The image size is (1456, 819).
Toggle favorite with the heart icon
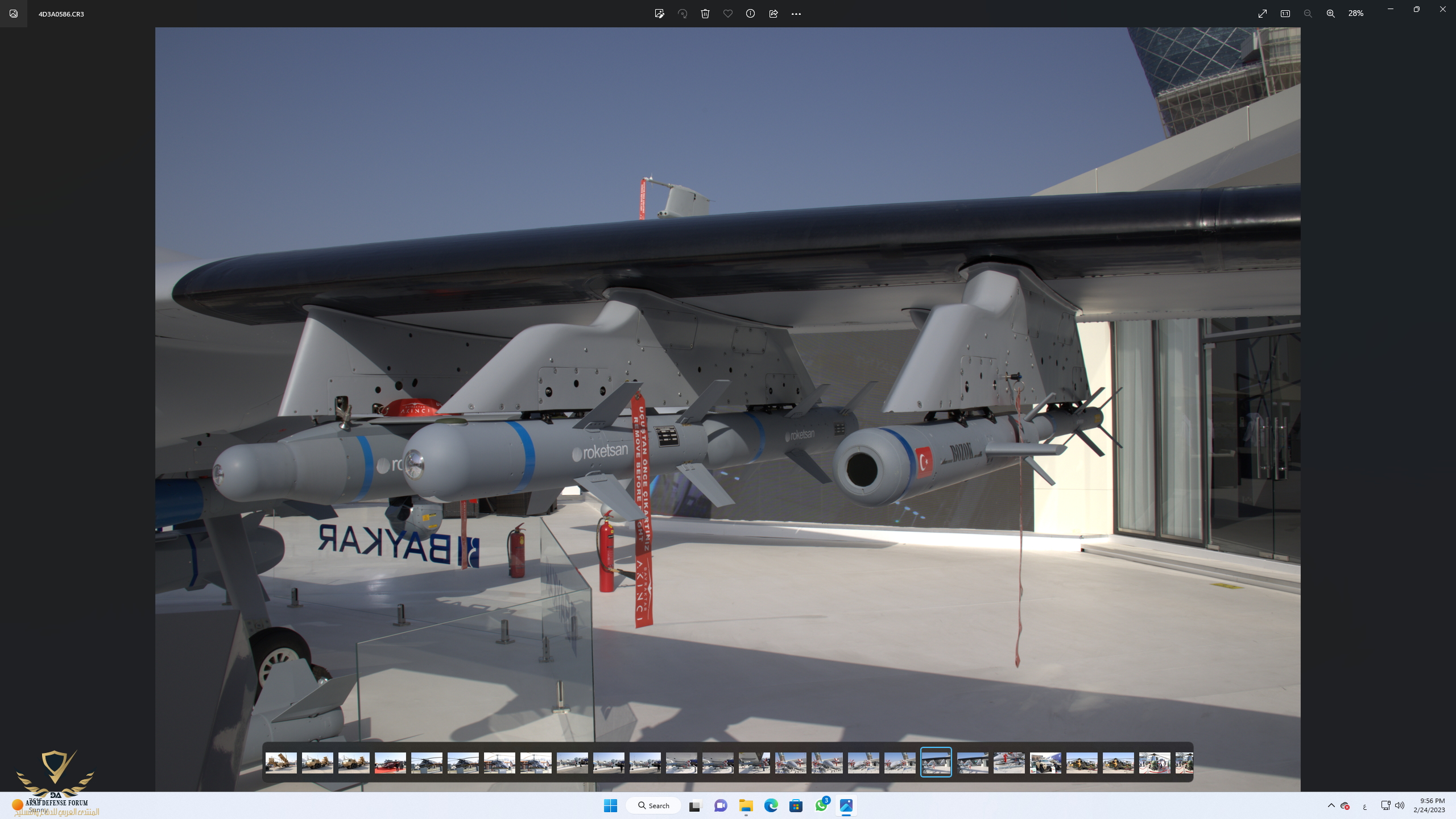click(728, 14)
